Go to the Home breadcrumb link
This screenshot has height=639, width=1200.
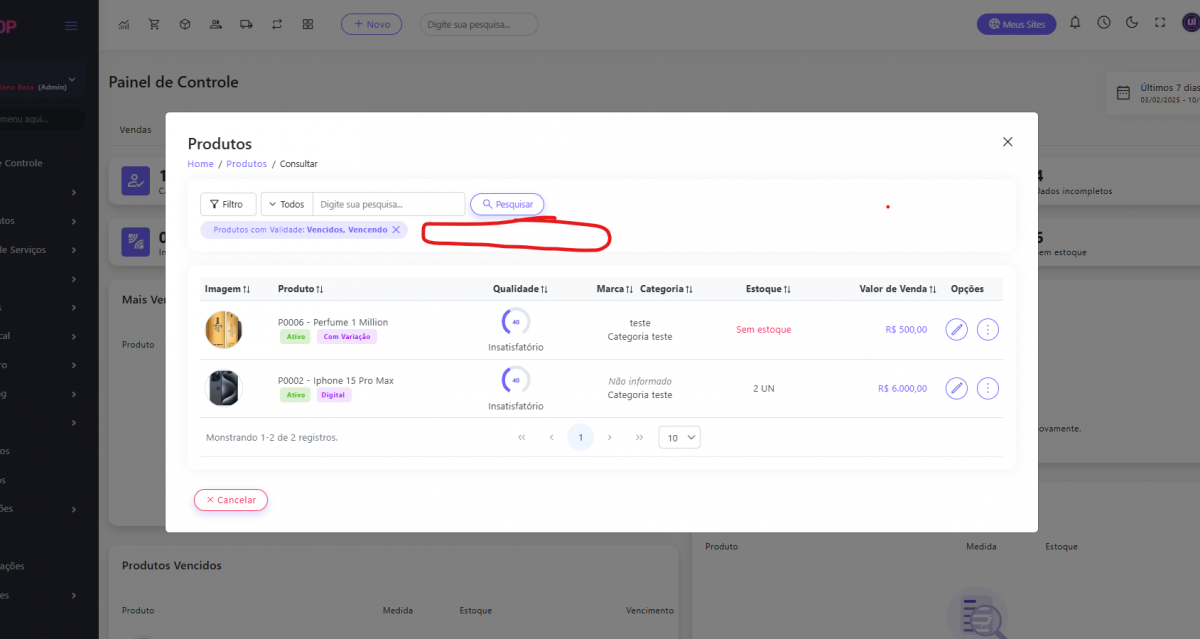click(x=200, y=164)
